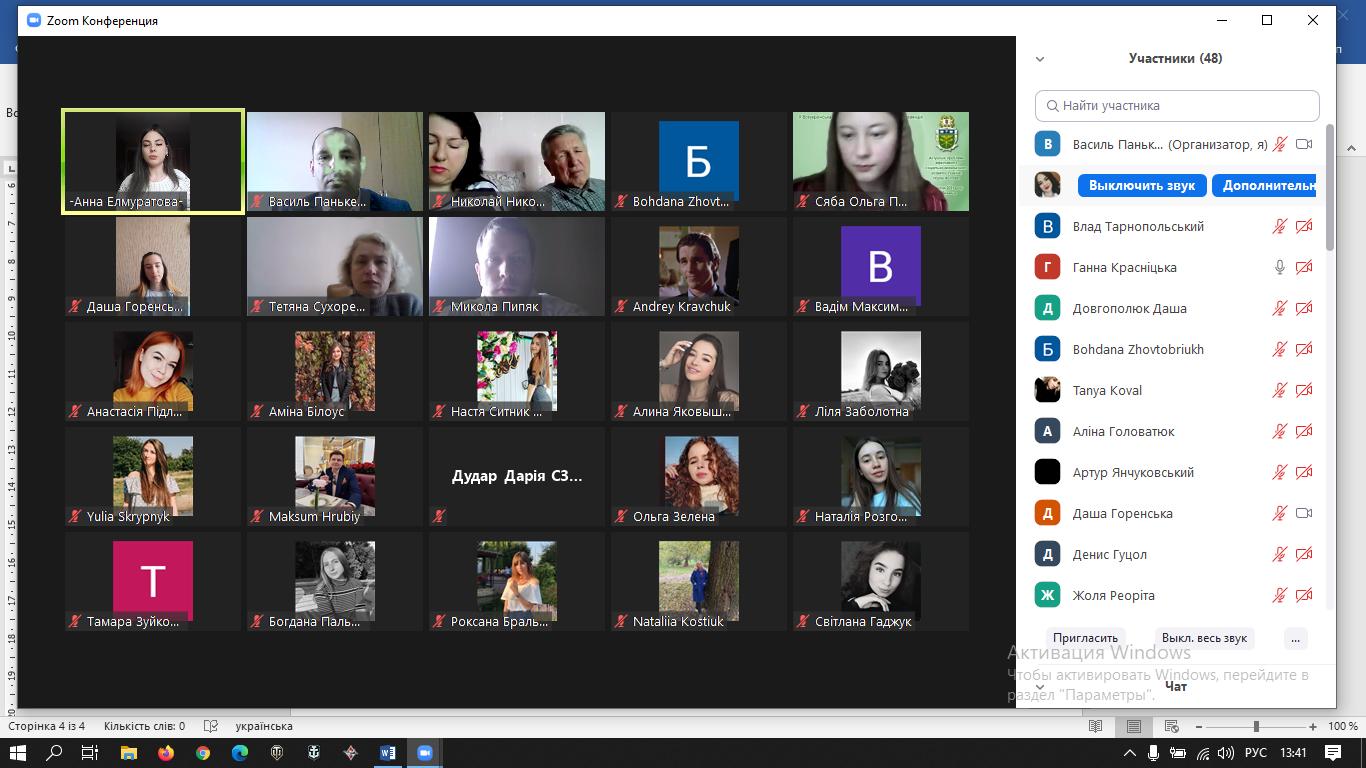Open Windows notification center icon
Image resolution: width=1366 pixels, height=768 pixels.
tap(1333, 753)
